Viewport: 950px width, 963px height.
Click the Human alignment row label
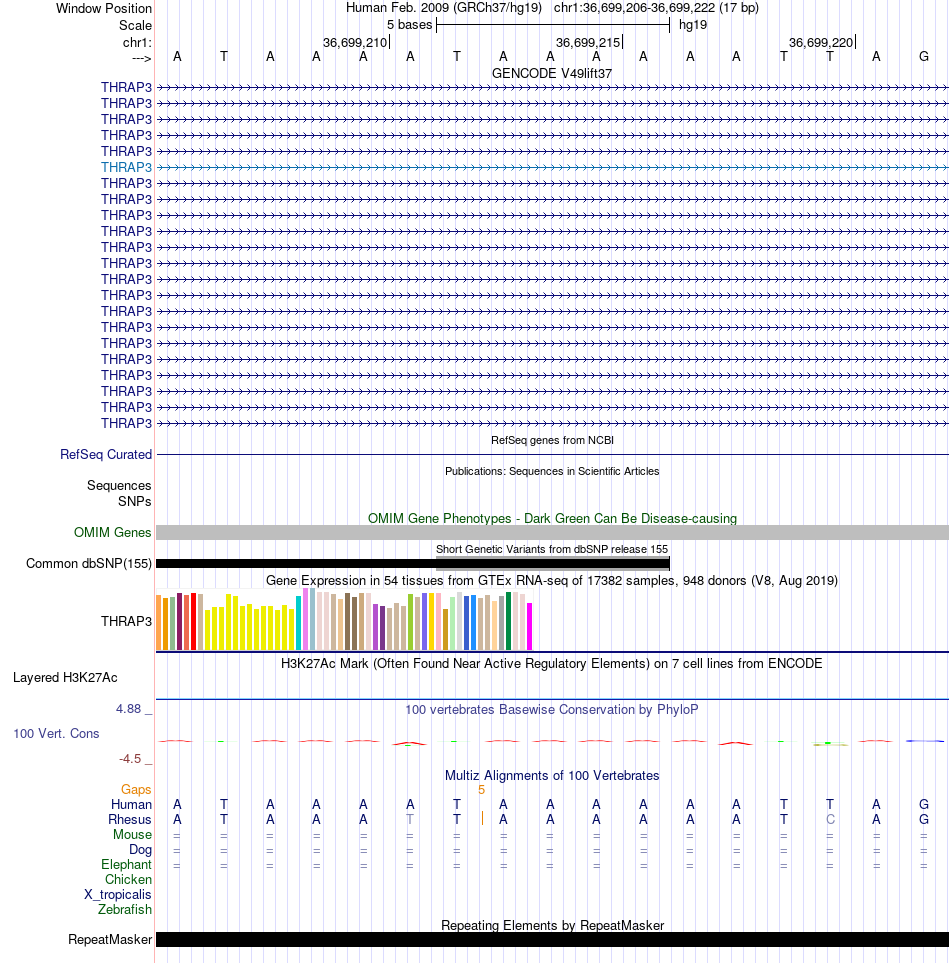click(131, 805)
